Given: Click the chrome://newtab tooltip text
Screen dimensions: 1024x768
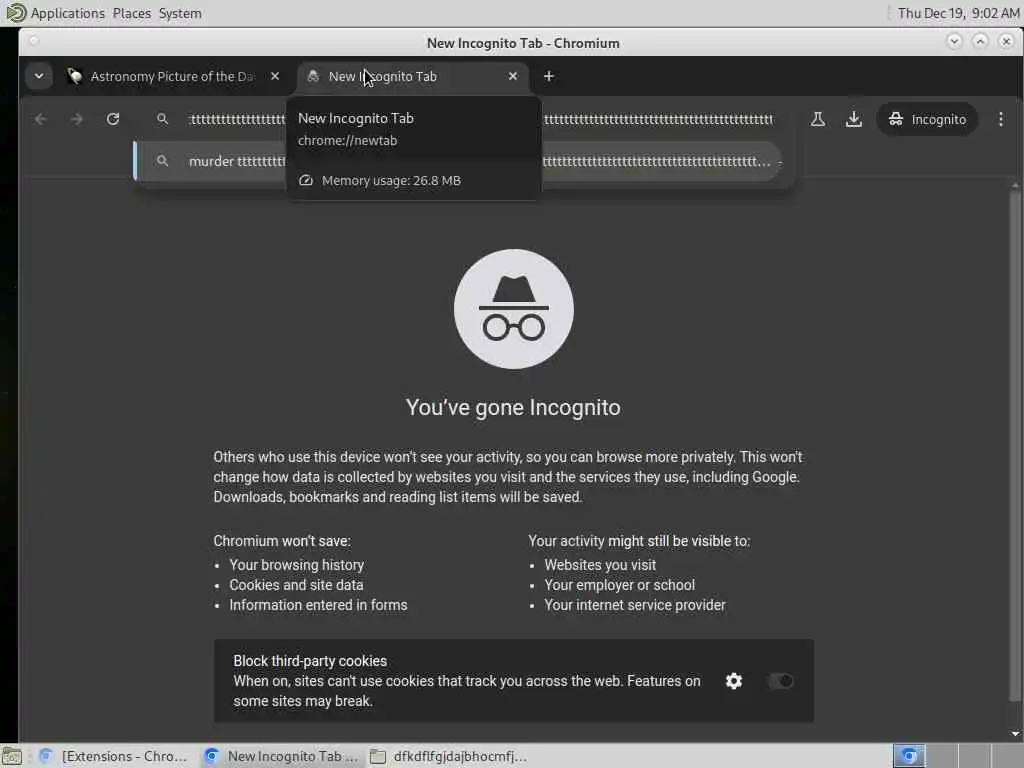Looking at the screenshot, I should 347,140.
